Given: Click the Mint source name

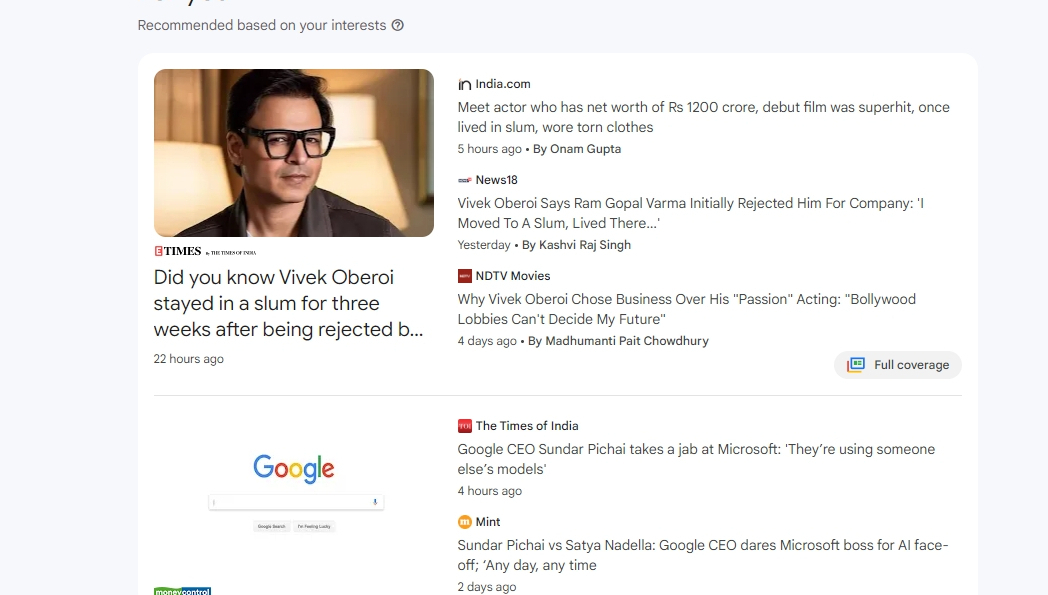Looking at the screenshot, I should point(488,522).
